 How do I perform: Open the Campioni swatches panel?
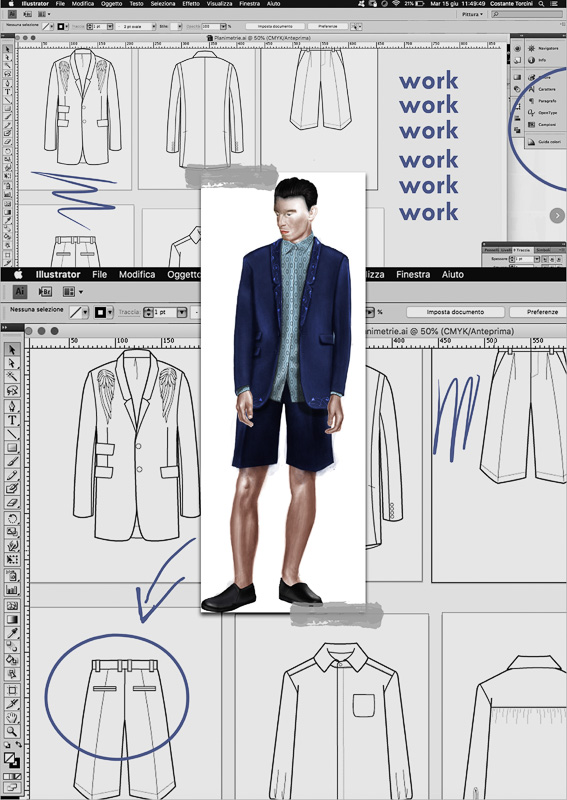[x=542, y=125]
